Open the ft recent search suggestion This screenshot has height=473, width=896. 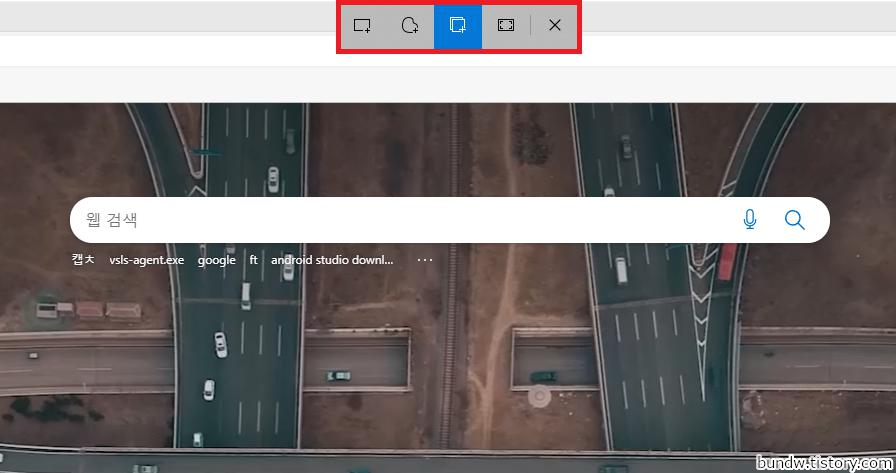(254, 260)
